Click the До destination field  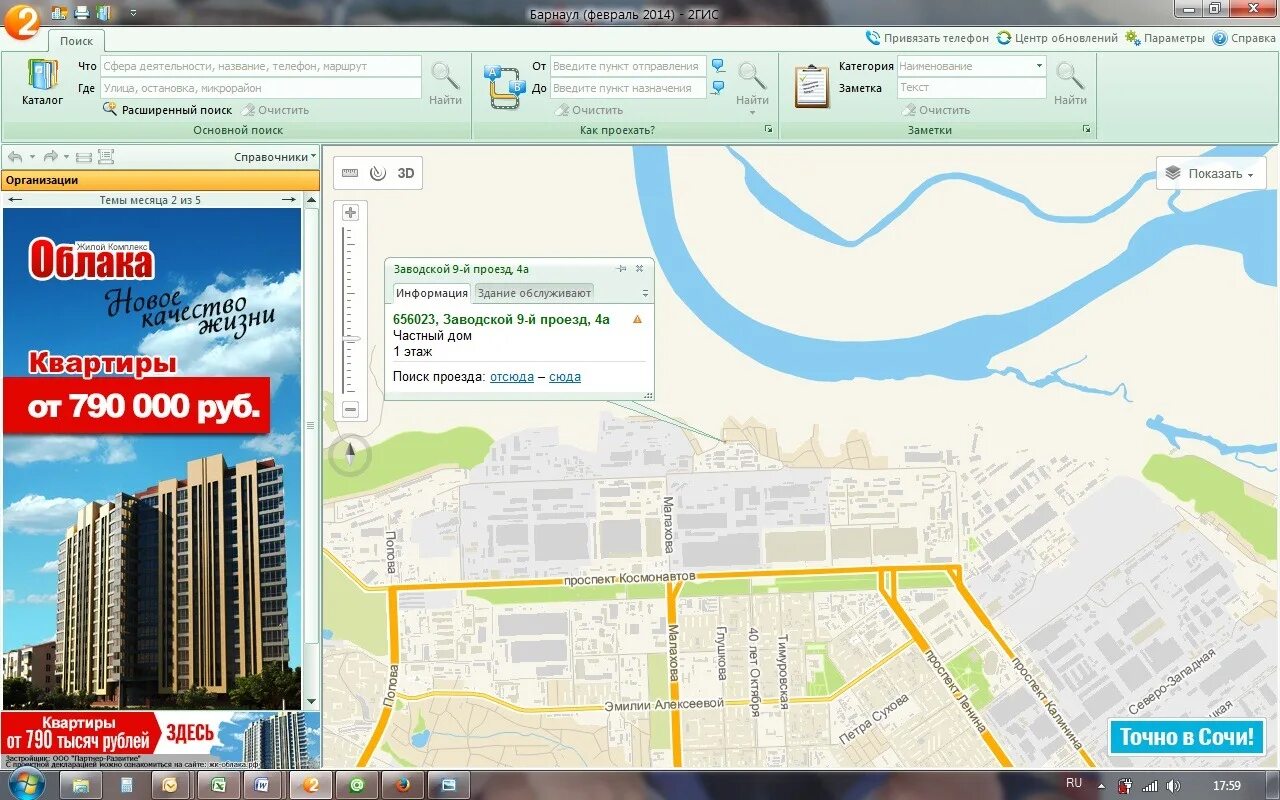[628, 88]
